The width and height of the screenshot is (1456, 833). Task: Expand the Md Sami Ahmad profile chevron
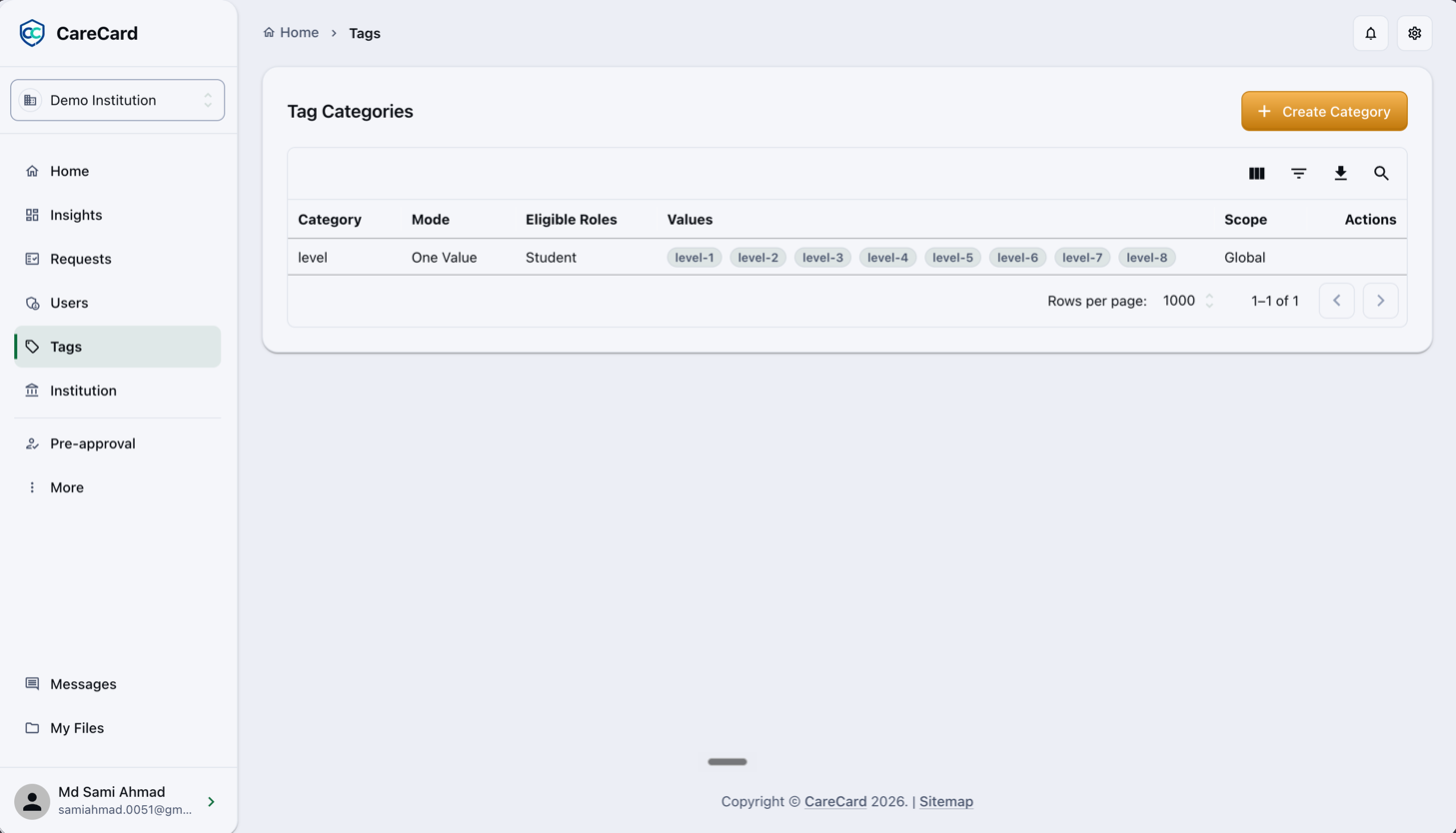211,801
